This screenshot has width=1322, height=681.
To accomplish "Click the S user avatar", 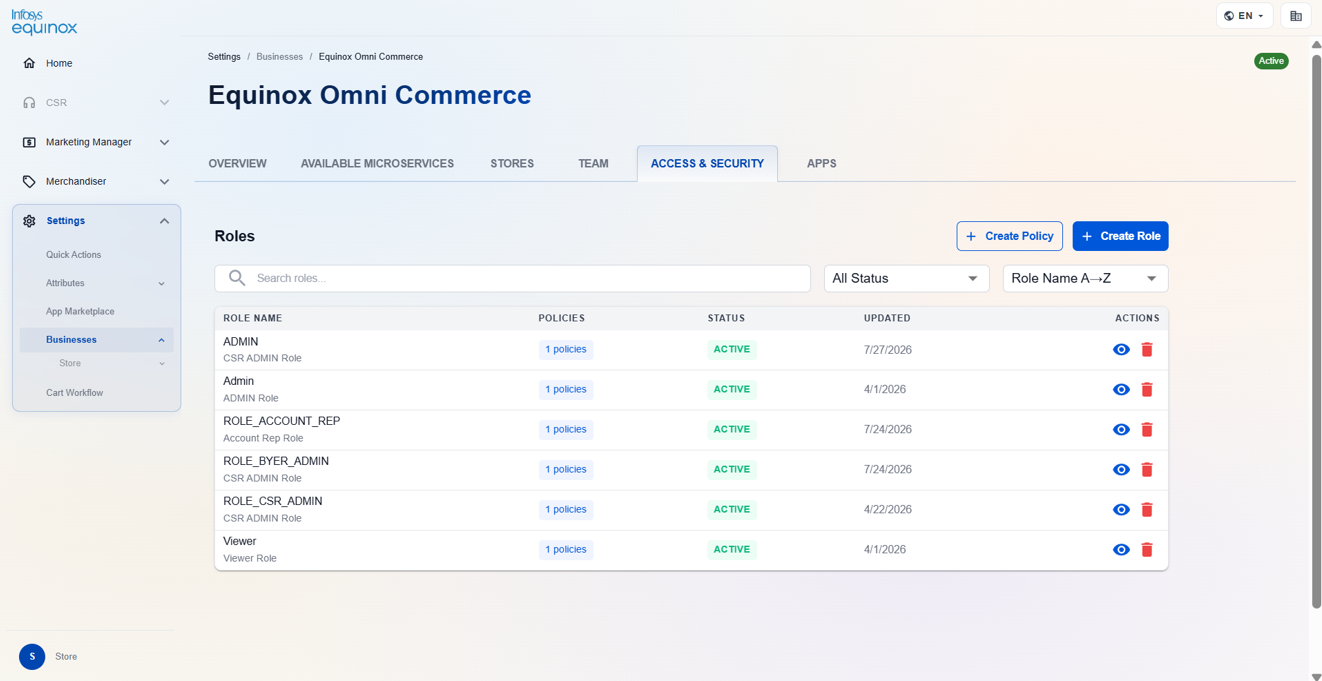I will pyautogui.click(x=32, y=657).
